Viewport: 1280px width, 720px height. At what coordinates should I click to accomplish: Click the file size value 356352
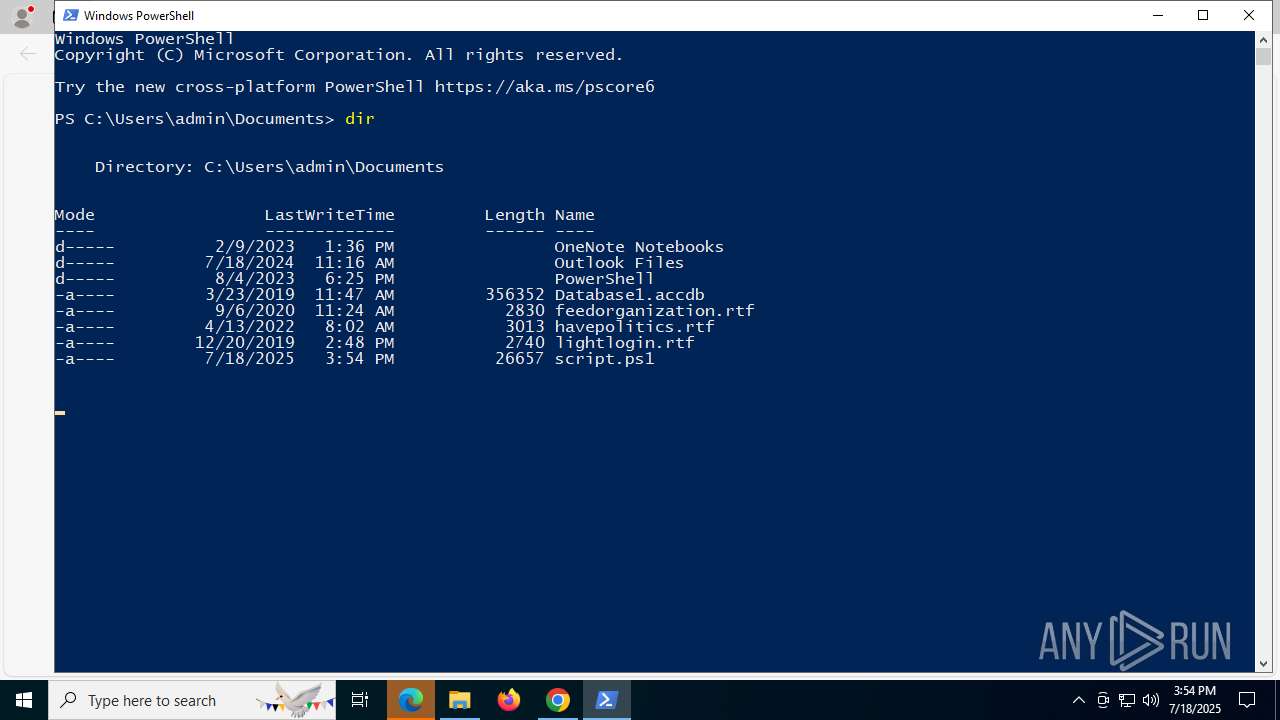pyautogui.click(x=514, y=295)
